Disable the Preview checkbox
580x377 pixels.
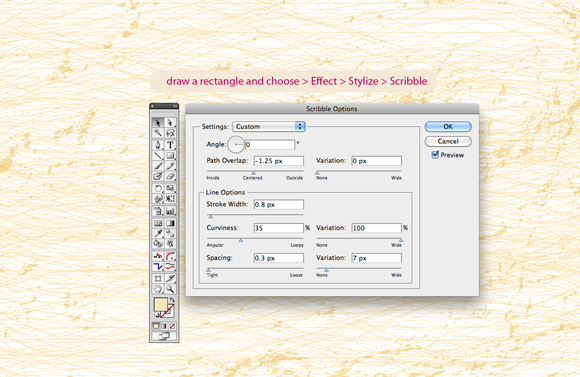(x=435, y=155)
